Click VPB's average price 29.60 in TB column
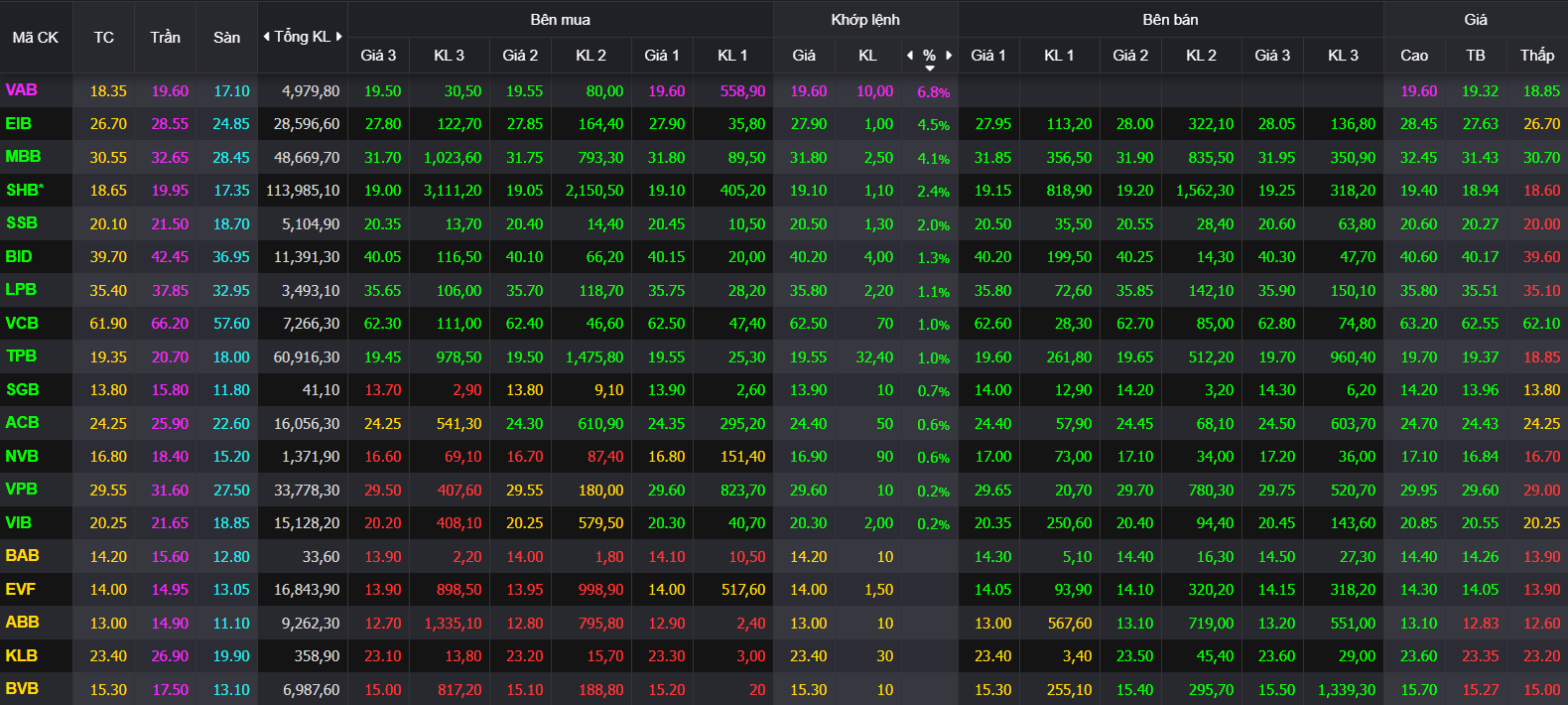Screen dimensions: 1568x705 pyautogui.click(x=1480, y=491)
